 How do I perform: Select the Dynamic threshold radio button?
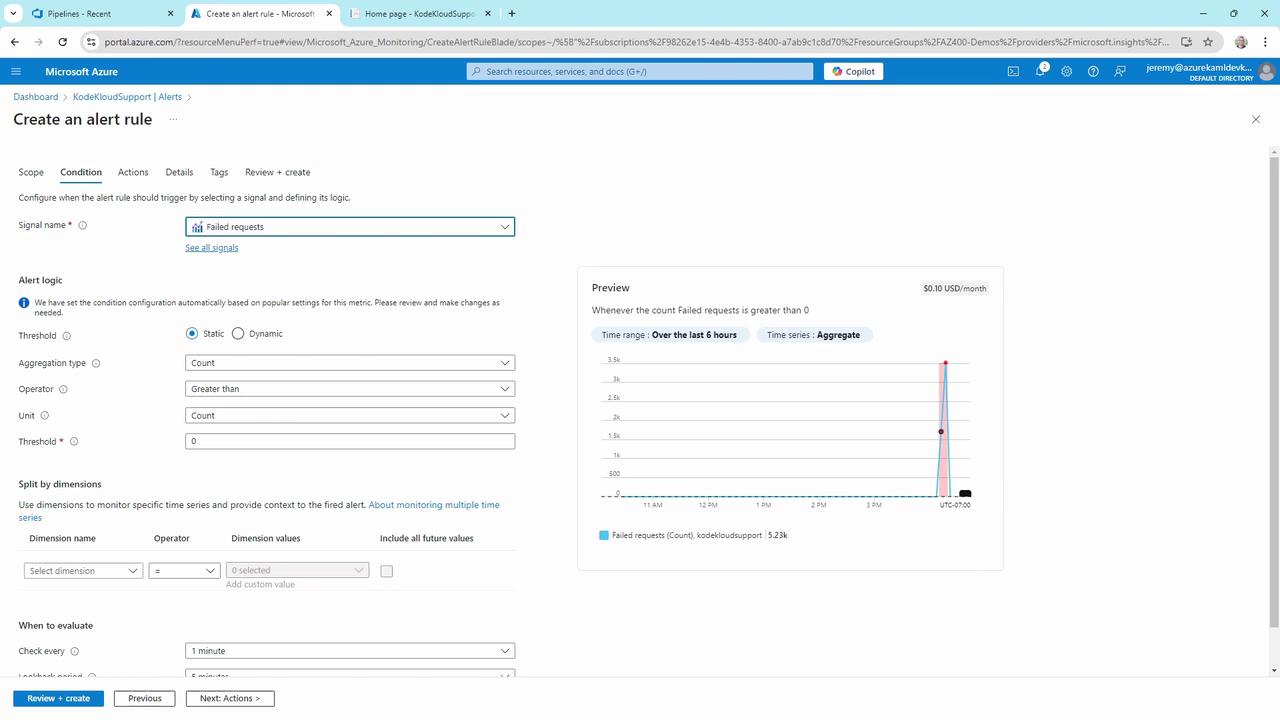(x=238, y=333)
